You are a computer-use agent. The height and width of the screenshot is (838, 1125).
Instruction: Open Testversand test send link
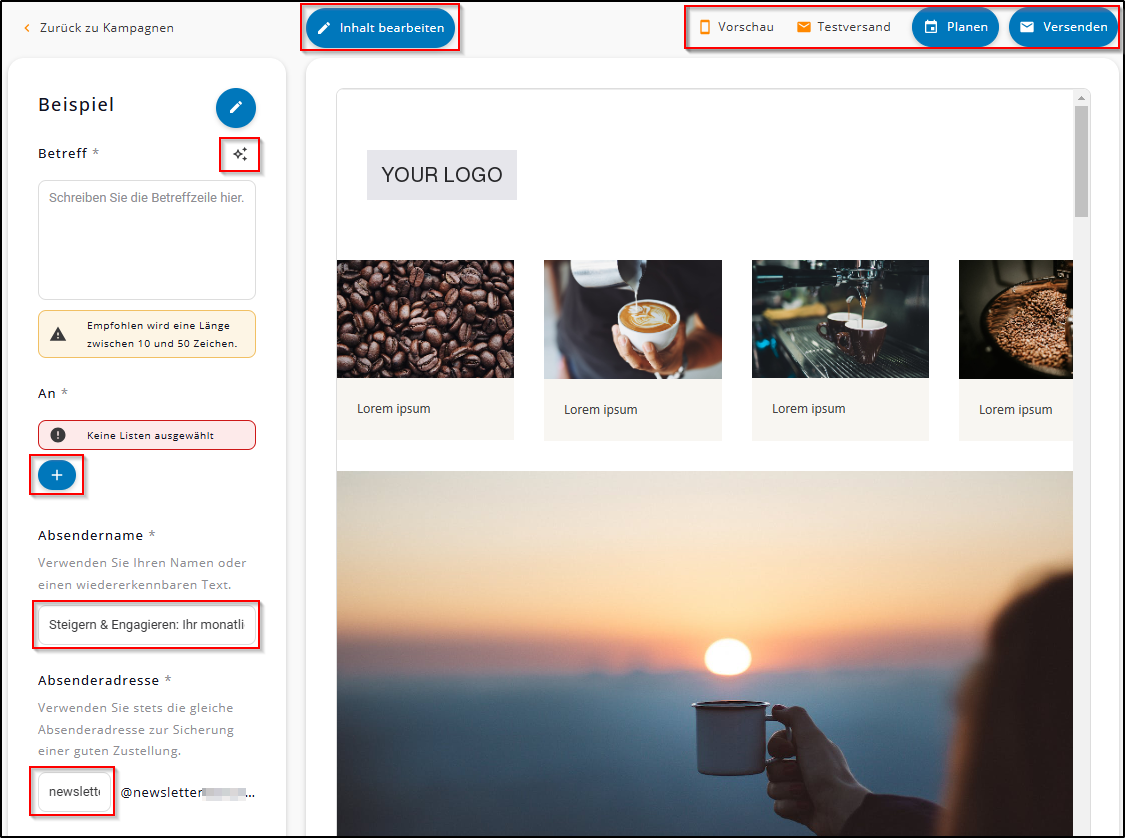pyautogui.click(x=853, y=27)
